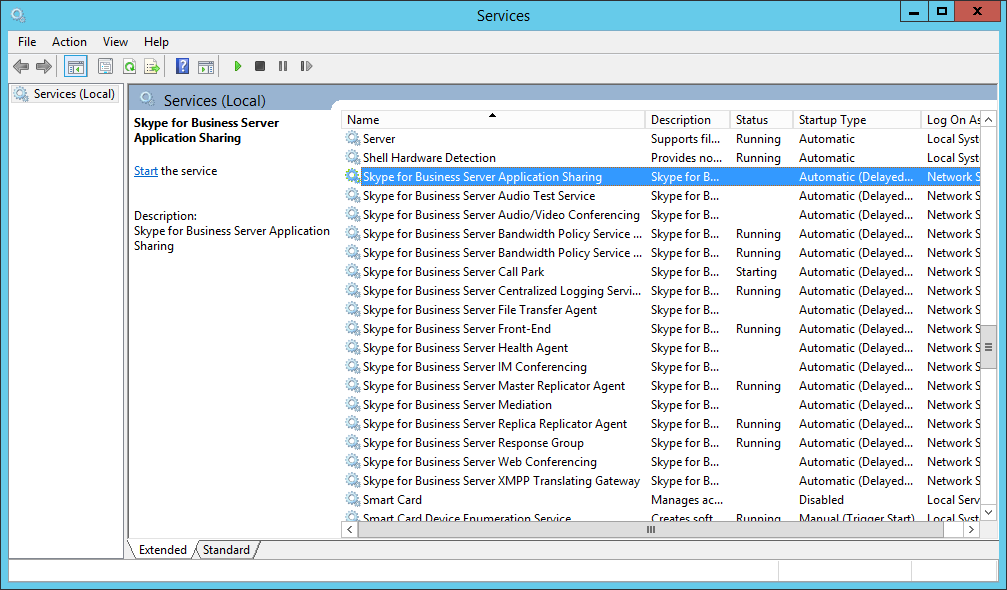Click the horizontal scrollbar left arrow
This screenshot has height=590, width=1007.
tap(350, 530)
